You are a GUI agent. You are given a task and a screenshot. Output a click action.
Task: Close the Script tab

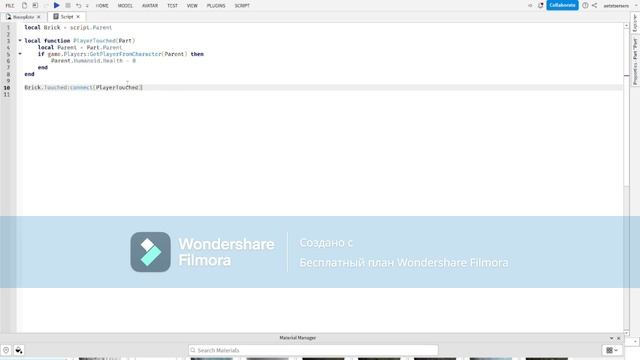78,17
